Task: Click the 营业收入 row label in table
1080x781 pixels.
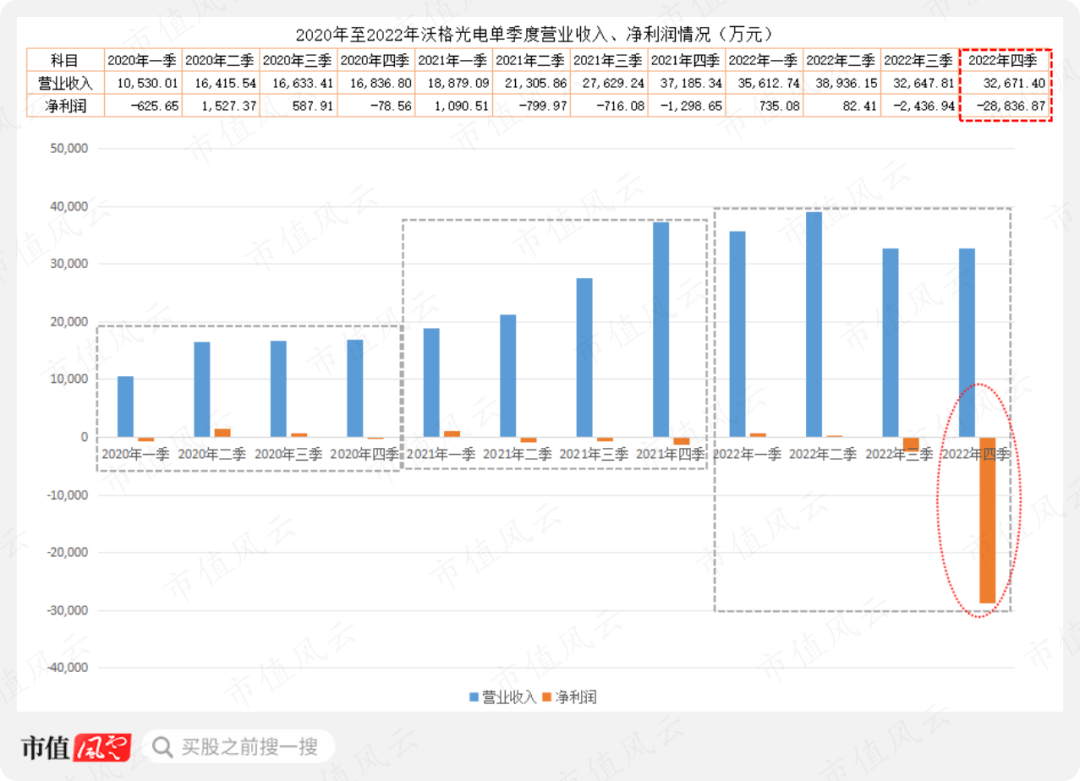Action: [65, 83]
